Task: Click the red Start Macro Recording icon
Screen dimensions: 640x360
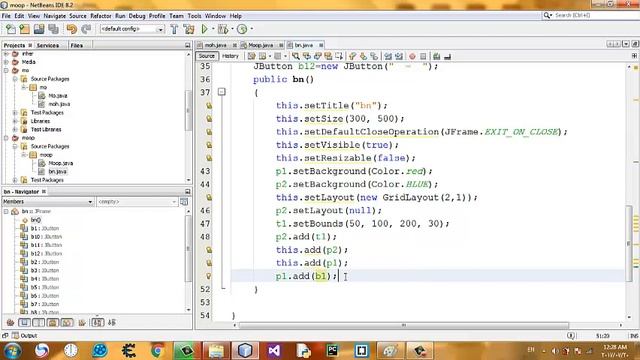Action: [x=412, y=56]
